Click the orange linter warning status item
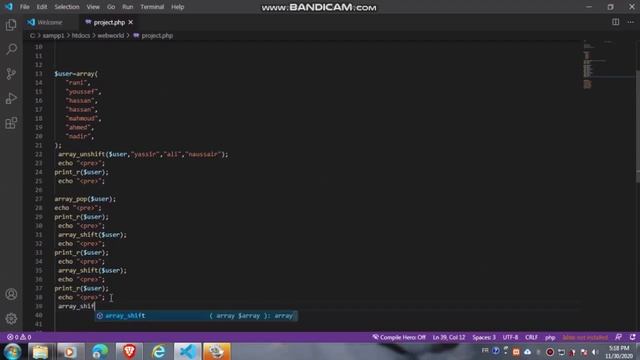 click(585, 337)
